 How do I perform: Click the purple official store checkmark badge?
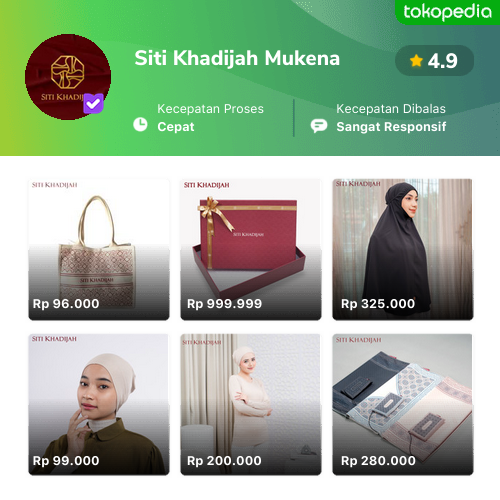[x=93, y=103]
